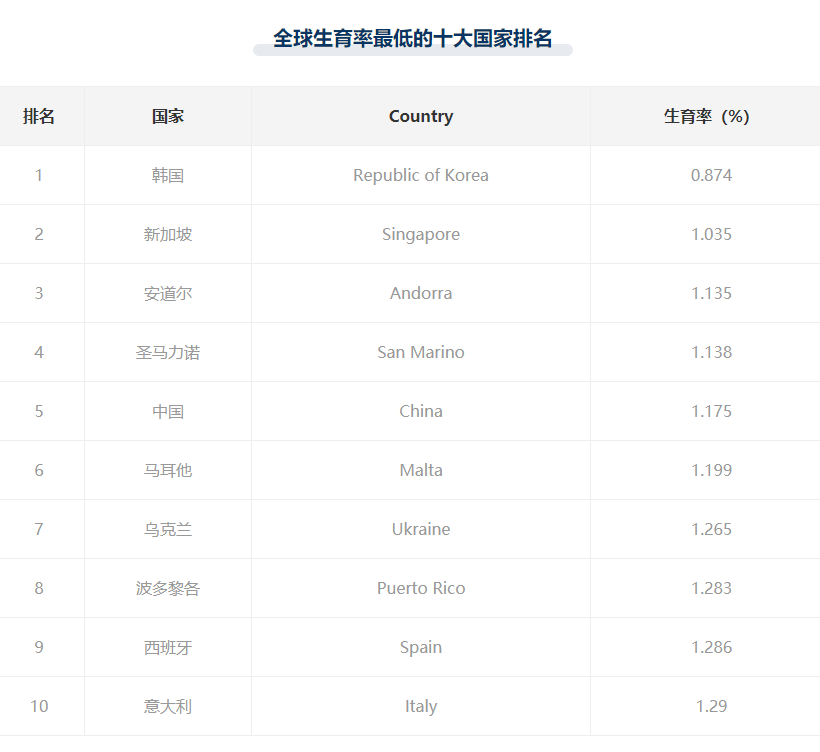Click rank number 8 in Puerto Rico row
820x752 pixels.
click(39, 589)
